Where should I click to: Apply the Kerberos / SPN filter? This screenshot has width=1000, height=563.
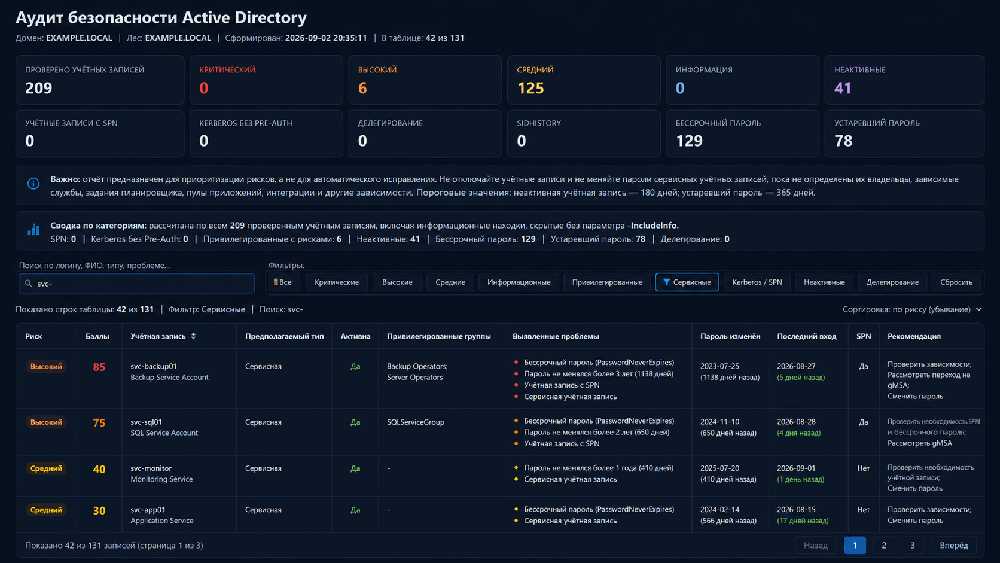(757, 282)
